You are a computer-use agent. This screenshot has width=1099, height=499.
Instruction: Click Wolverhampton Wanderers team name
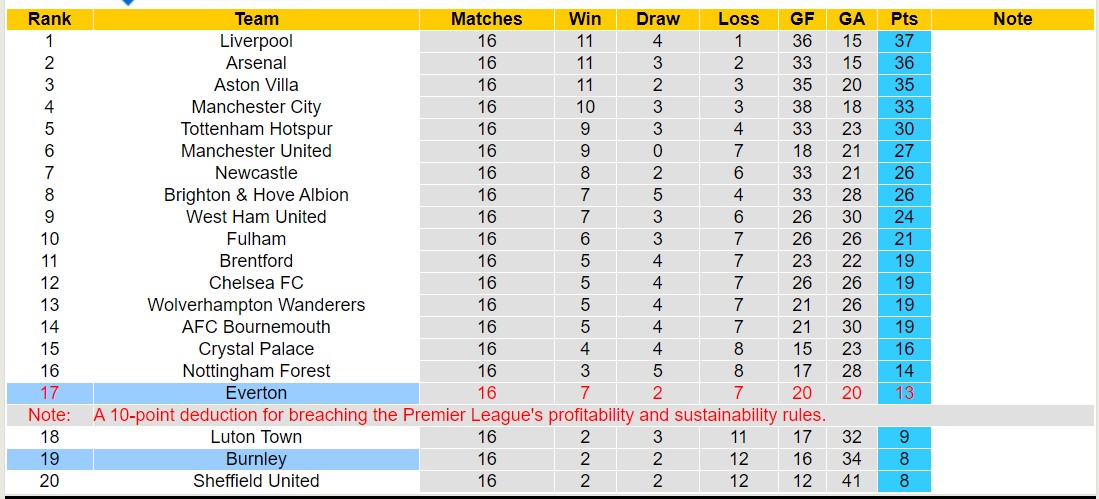256,305
